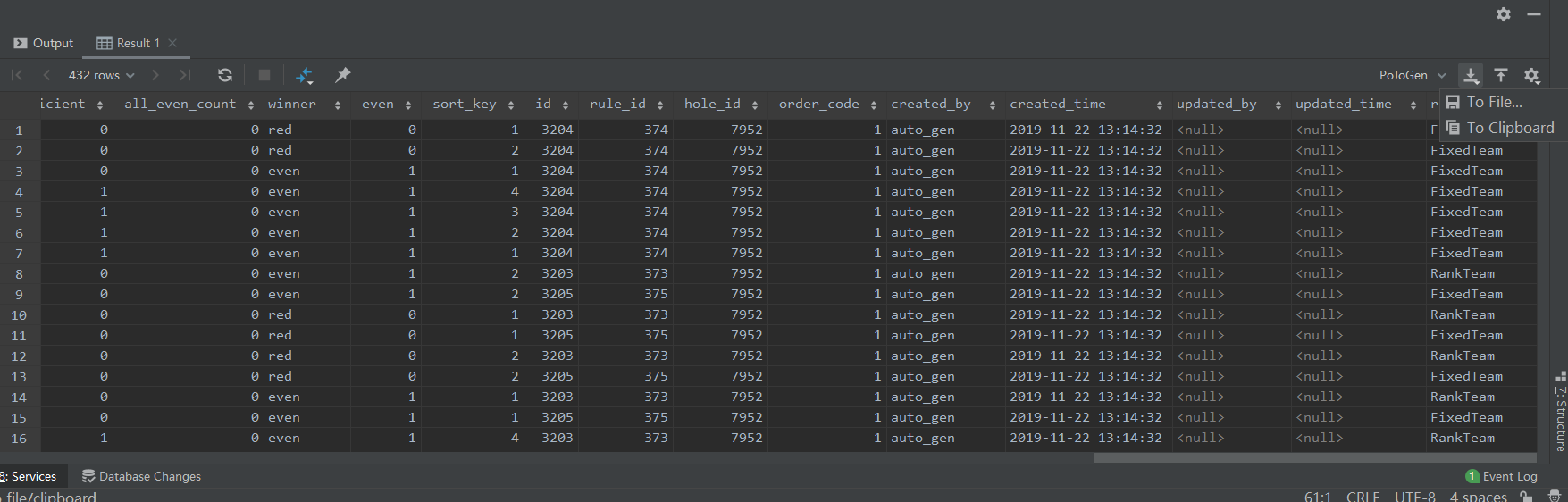Select row number 1 in the gutter
This screenshot has width=1568, height=502.
(19, 130)
